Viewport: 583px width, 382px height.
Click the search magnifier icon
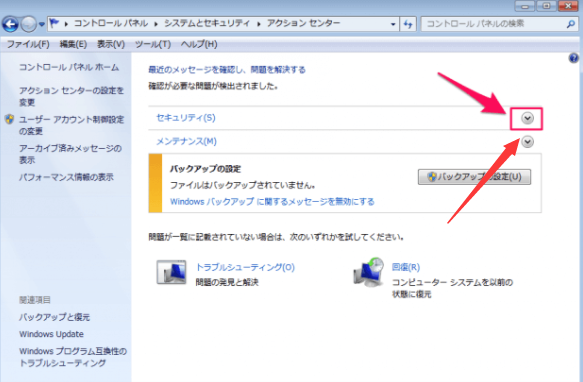coord(570,25)
